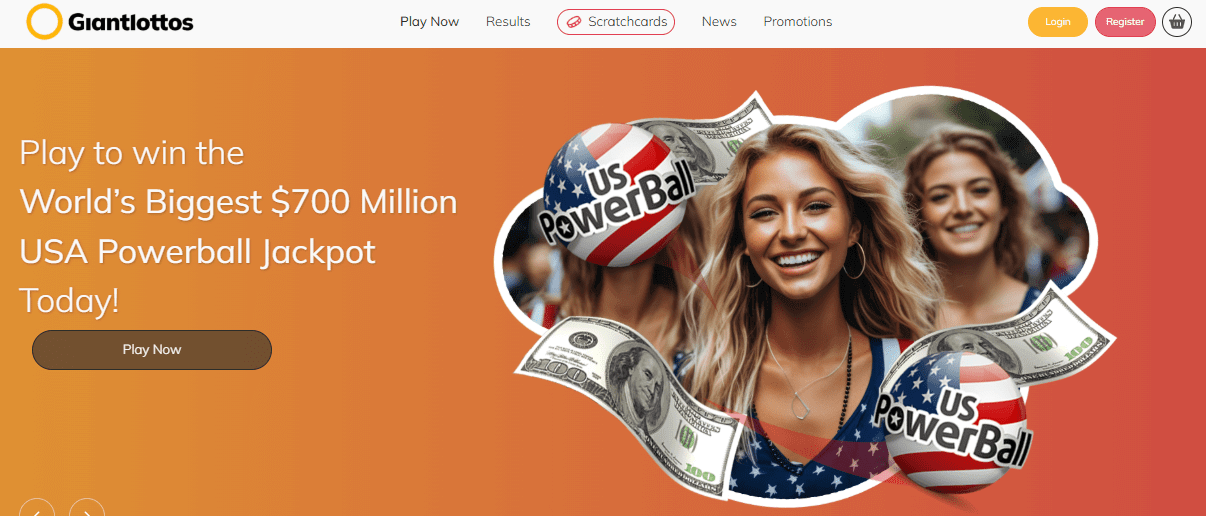Screen dimensions: 1206x516
Task: Go to previous slide arrow
Action: click(37, 508)
